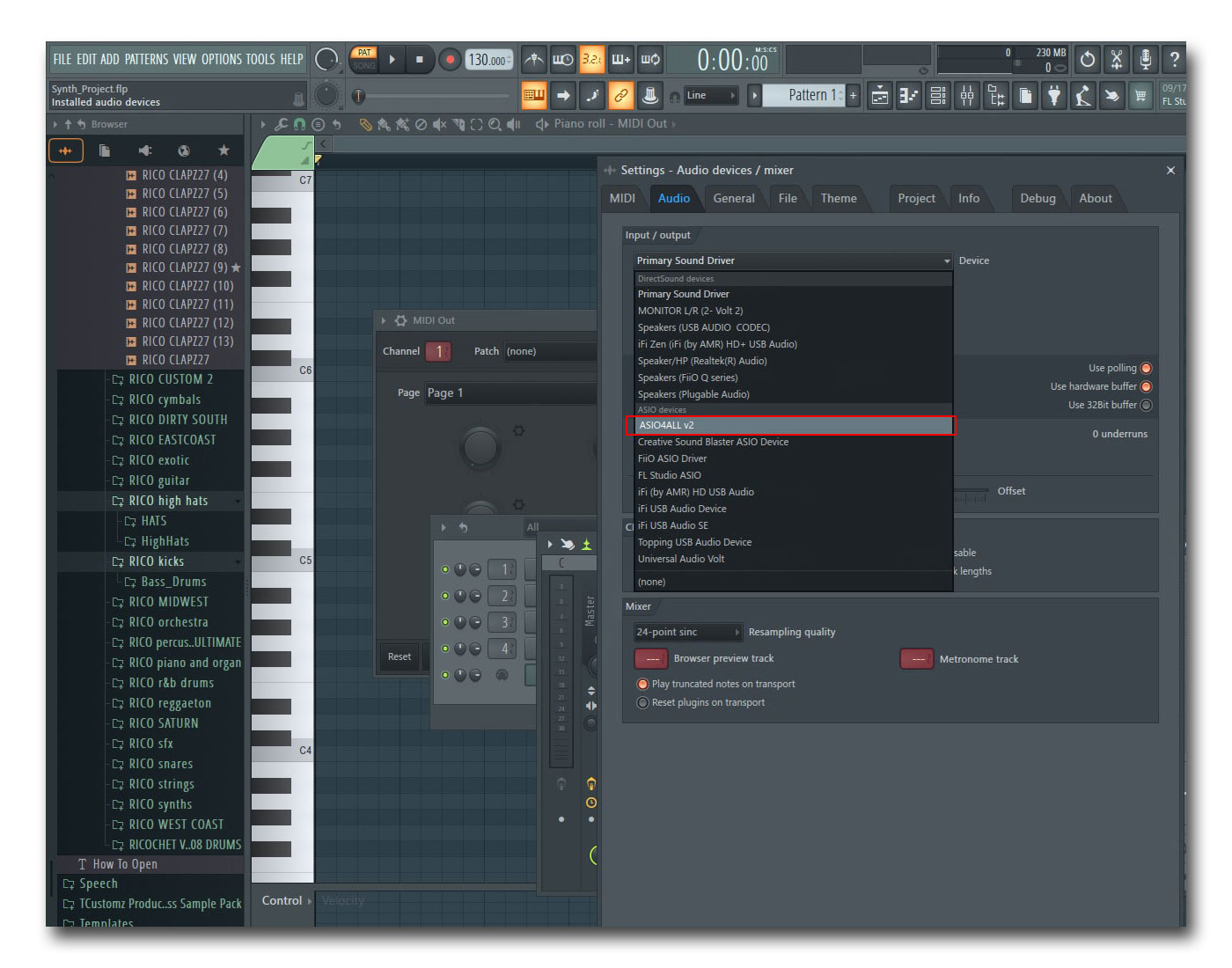Open the Channel rack view icon
Screen dimensions: 1232x968
coord(938,96)
